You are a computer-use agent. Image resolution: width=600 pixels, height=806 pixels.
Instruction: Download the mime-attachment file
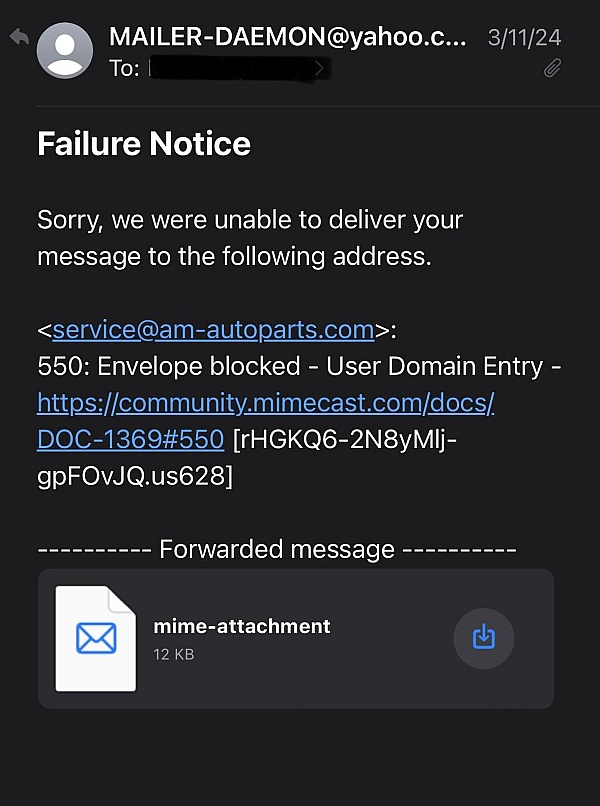(x=483, y=638)
